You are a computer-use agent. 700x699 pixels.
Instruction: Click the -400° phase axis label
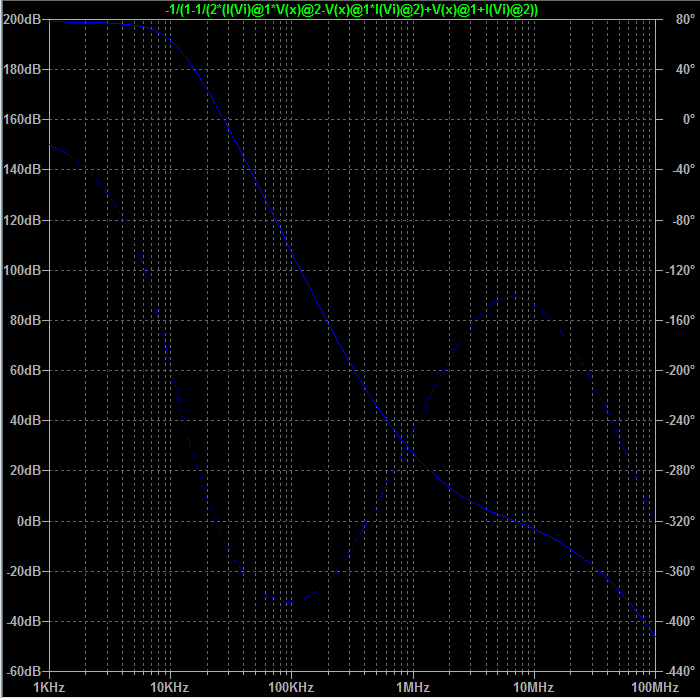tap(680, 621)
